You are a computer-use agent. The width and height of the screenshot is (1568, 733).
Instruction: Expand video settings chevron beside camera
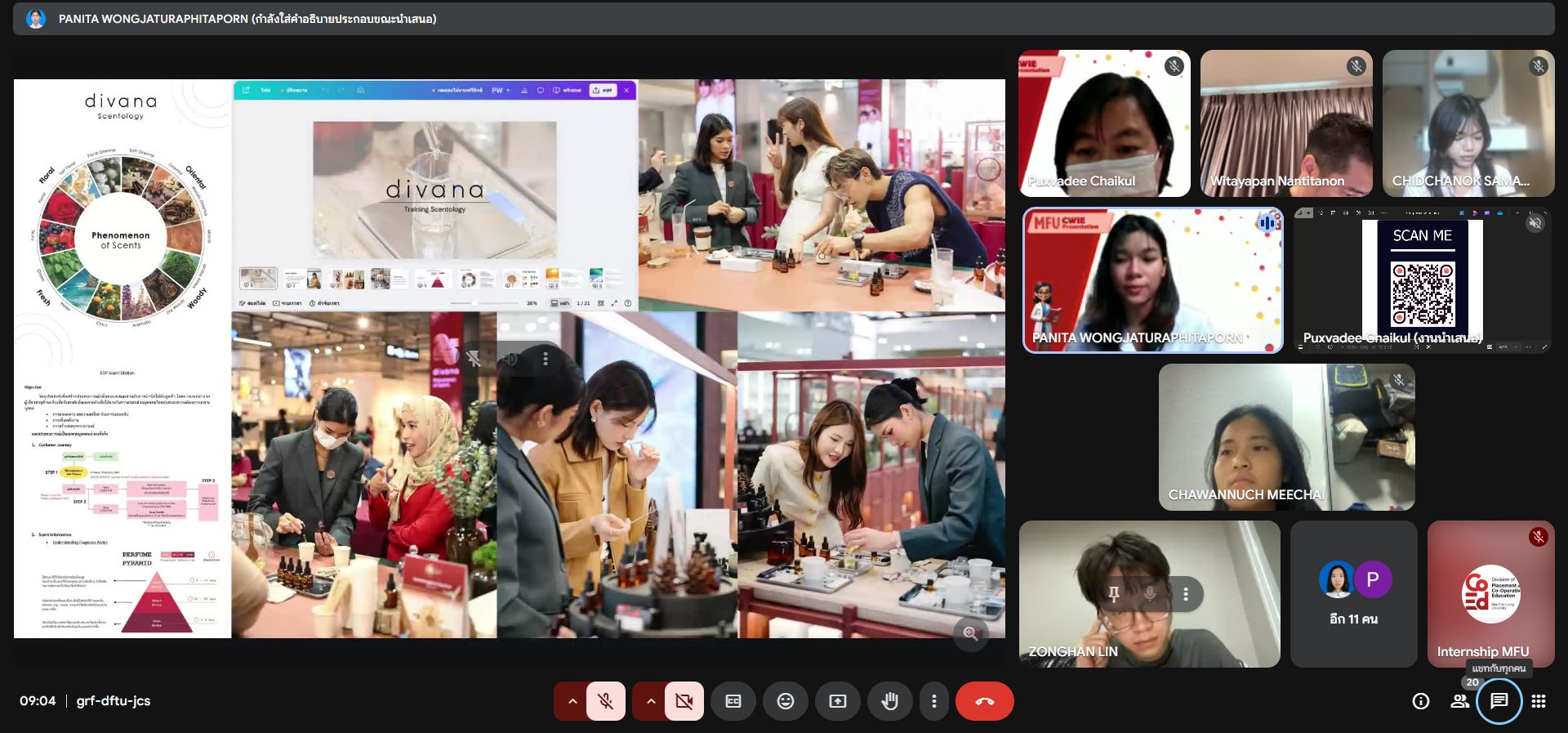[x=651, y=701]
